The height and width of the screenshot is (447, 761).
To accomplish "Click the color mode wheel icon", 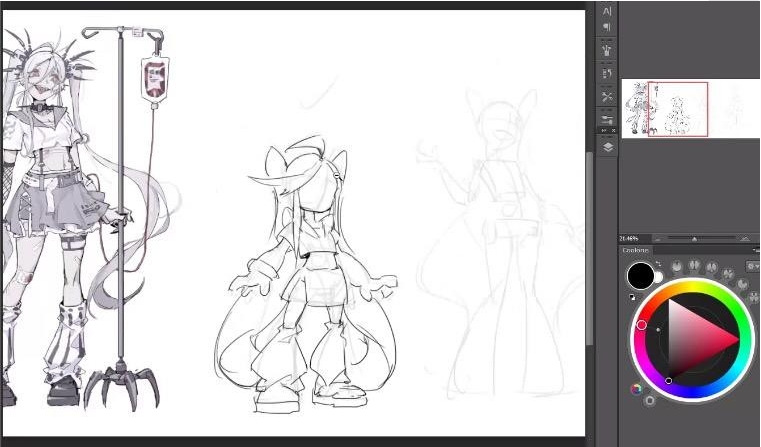I will [x=636, y=388].
